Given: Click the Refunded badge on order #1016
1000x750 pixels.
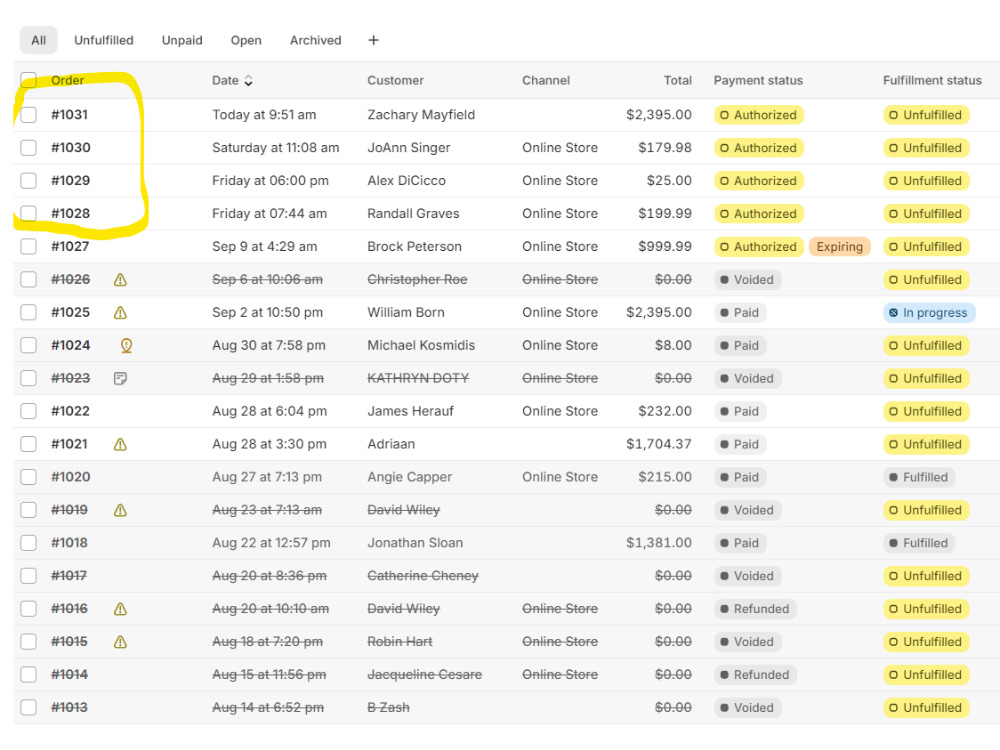Looking at the screenshot, I should point(755,609).
